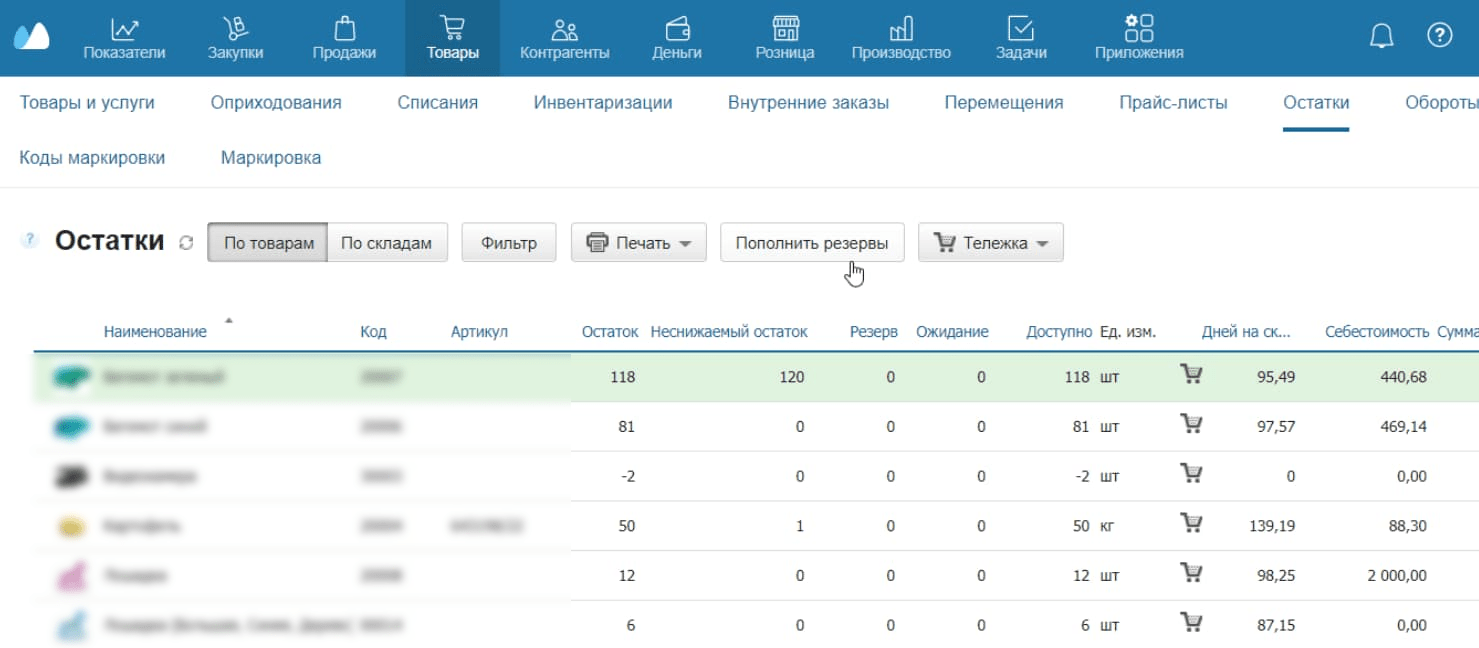Expand the Печать dropdown
This screenshot has width=1479, height=648.
point(638,243)
